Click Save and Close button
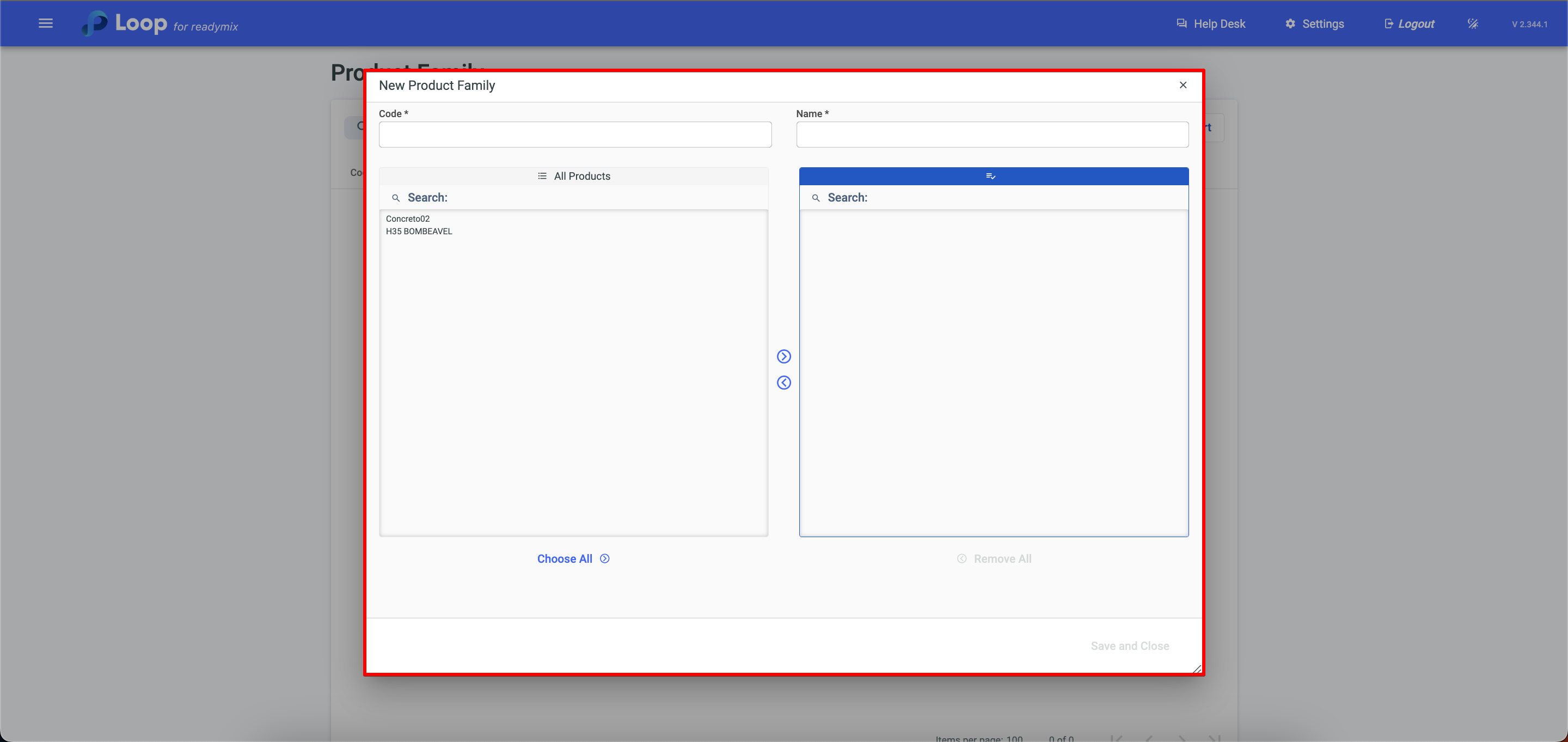 [1129, 646]
